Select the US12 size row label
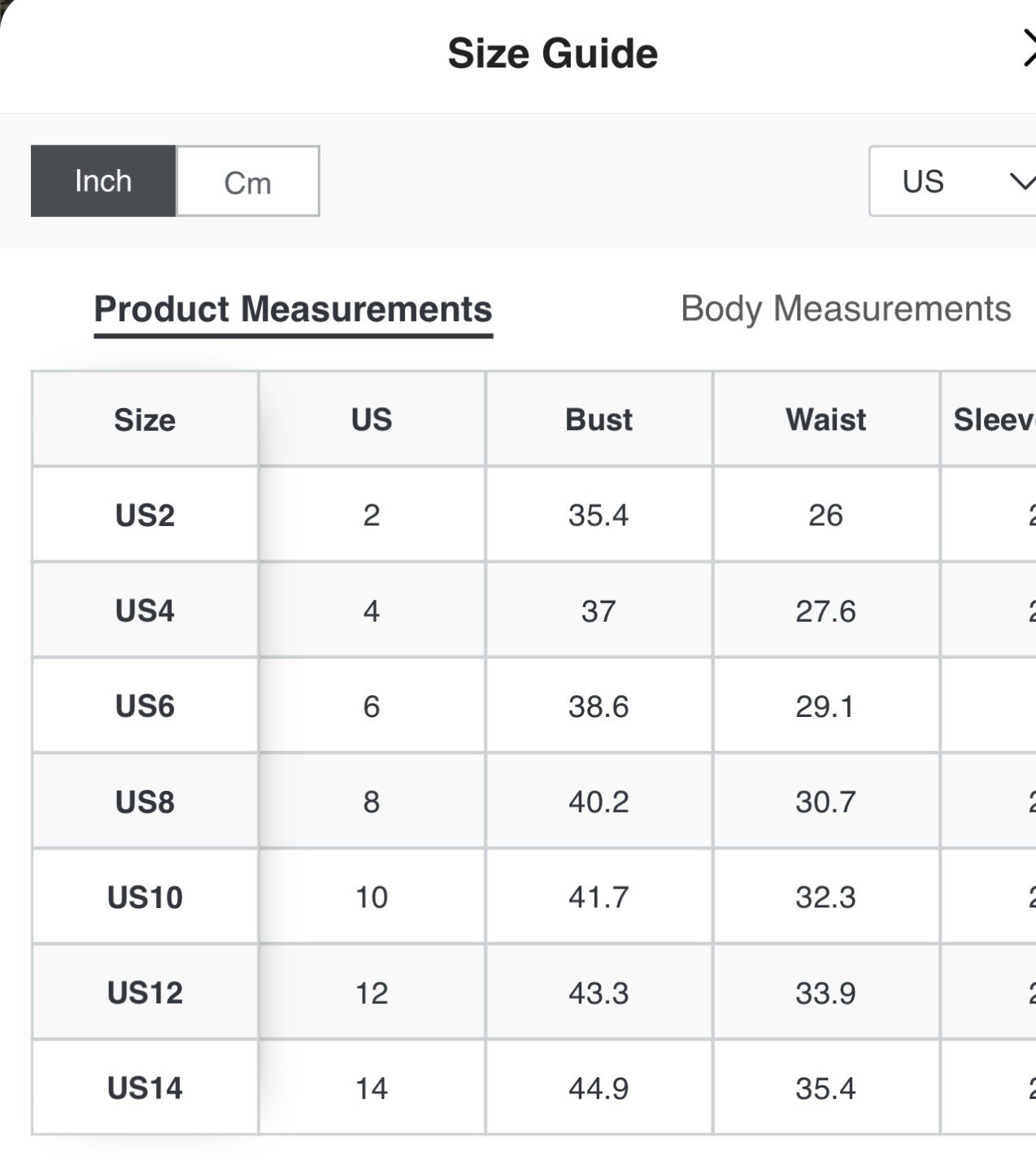The width and height of the screenshot is (1036, 1156). tap(145, 993)
